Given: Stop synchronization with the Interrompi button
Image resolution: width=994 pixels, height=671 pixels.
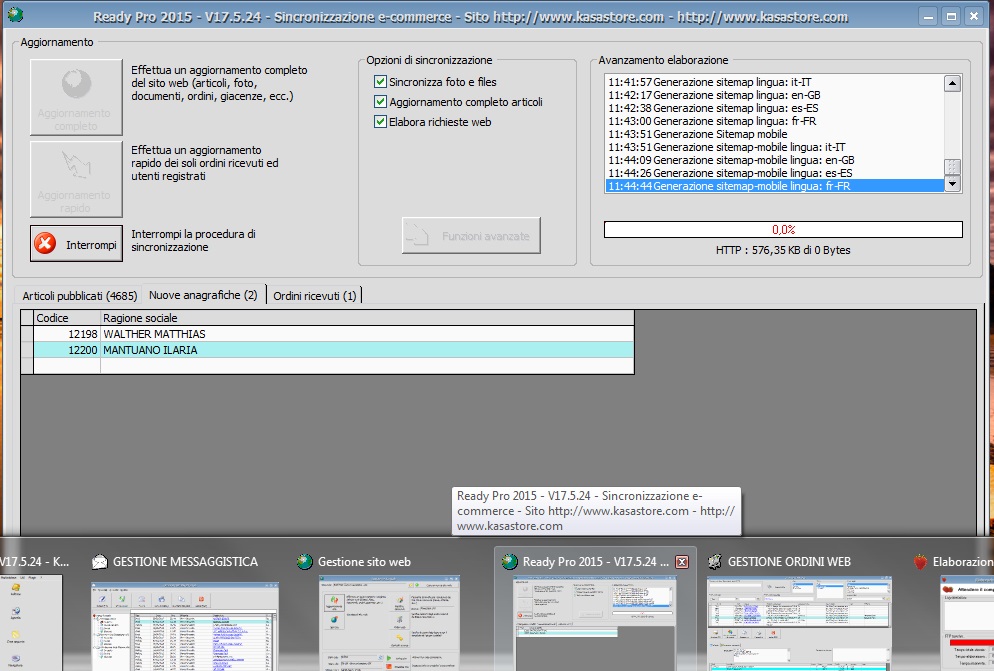Looking at the screenshot, I should click(x=76, y=244).
